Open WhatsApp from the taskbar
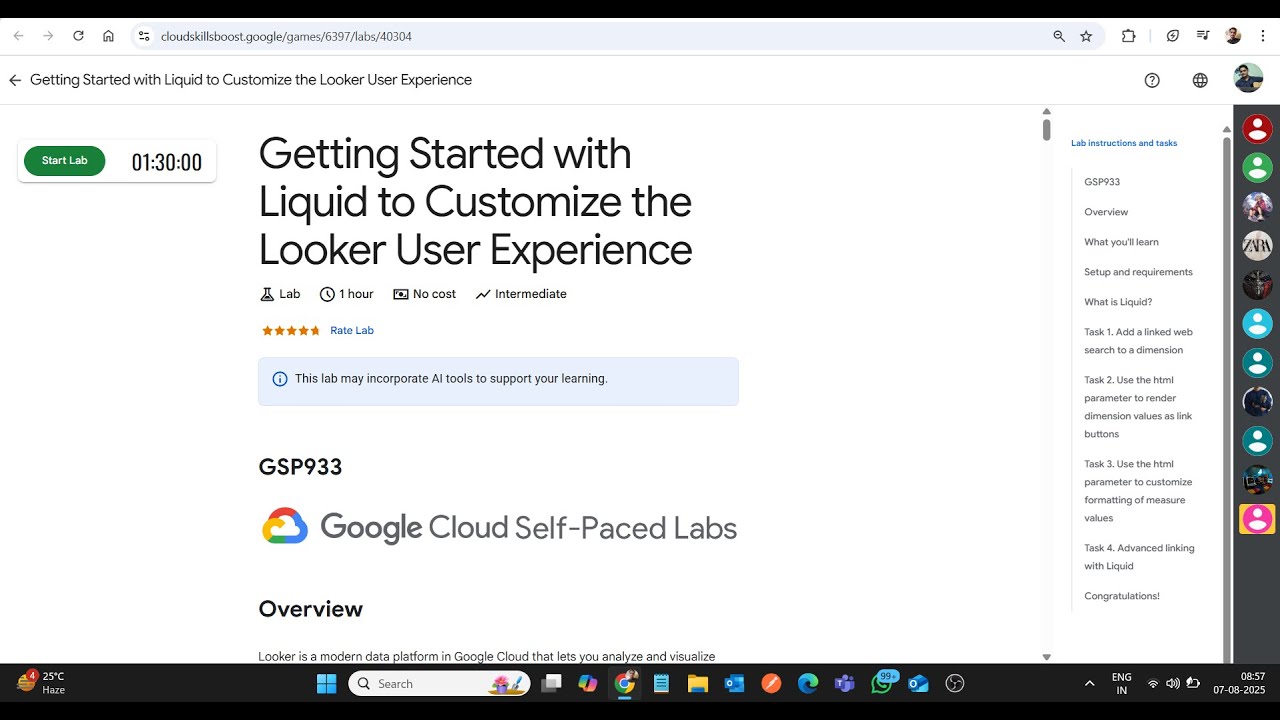Screen dimensions: 1280x720 [x=882, y=684]
